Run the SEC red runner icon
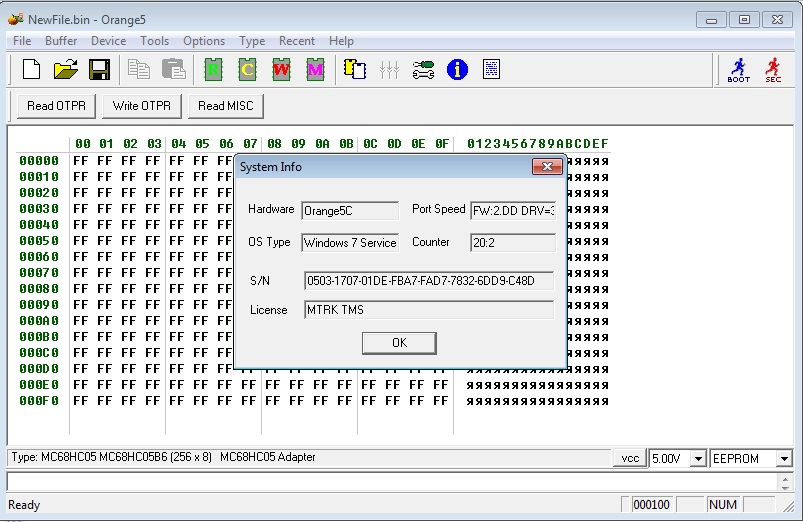803x522 pixels. coord(773,70)
